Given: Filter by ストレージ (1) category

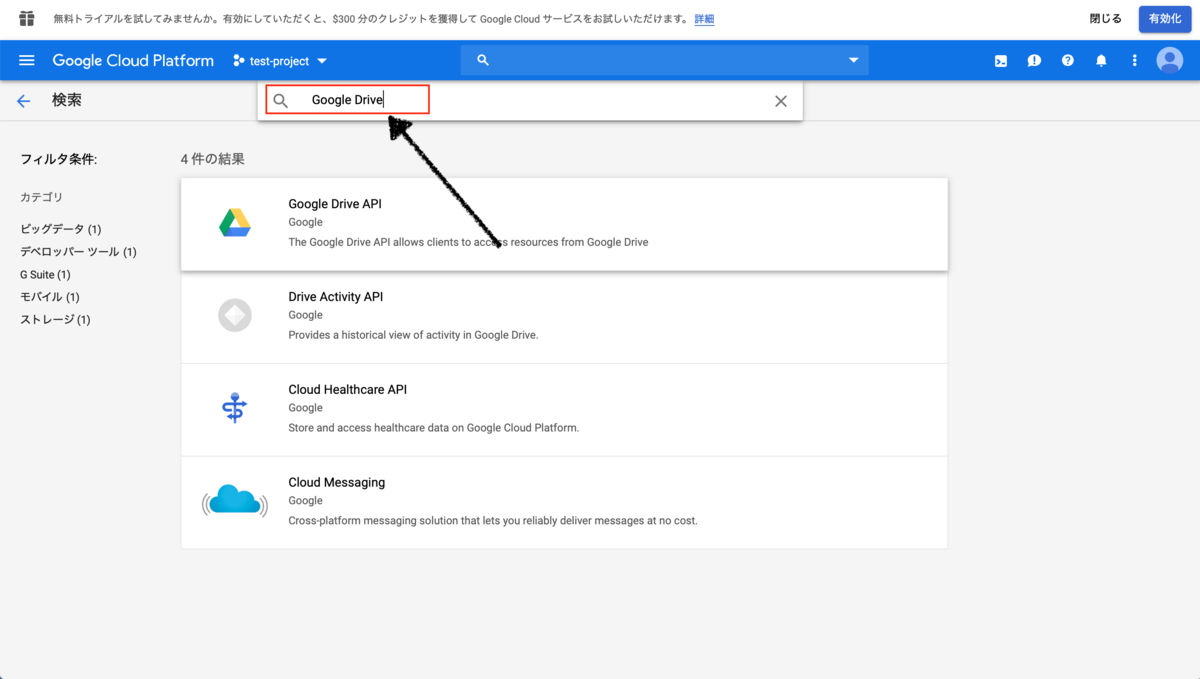Looking at the screenshot, I should pyautogui.click(x=55, y=319).
